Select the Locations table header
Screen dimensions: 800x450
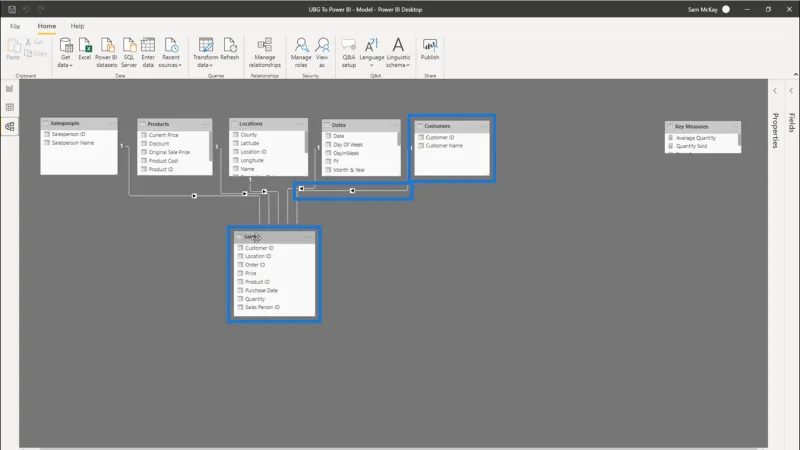click(x=268, y=123)
